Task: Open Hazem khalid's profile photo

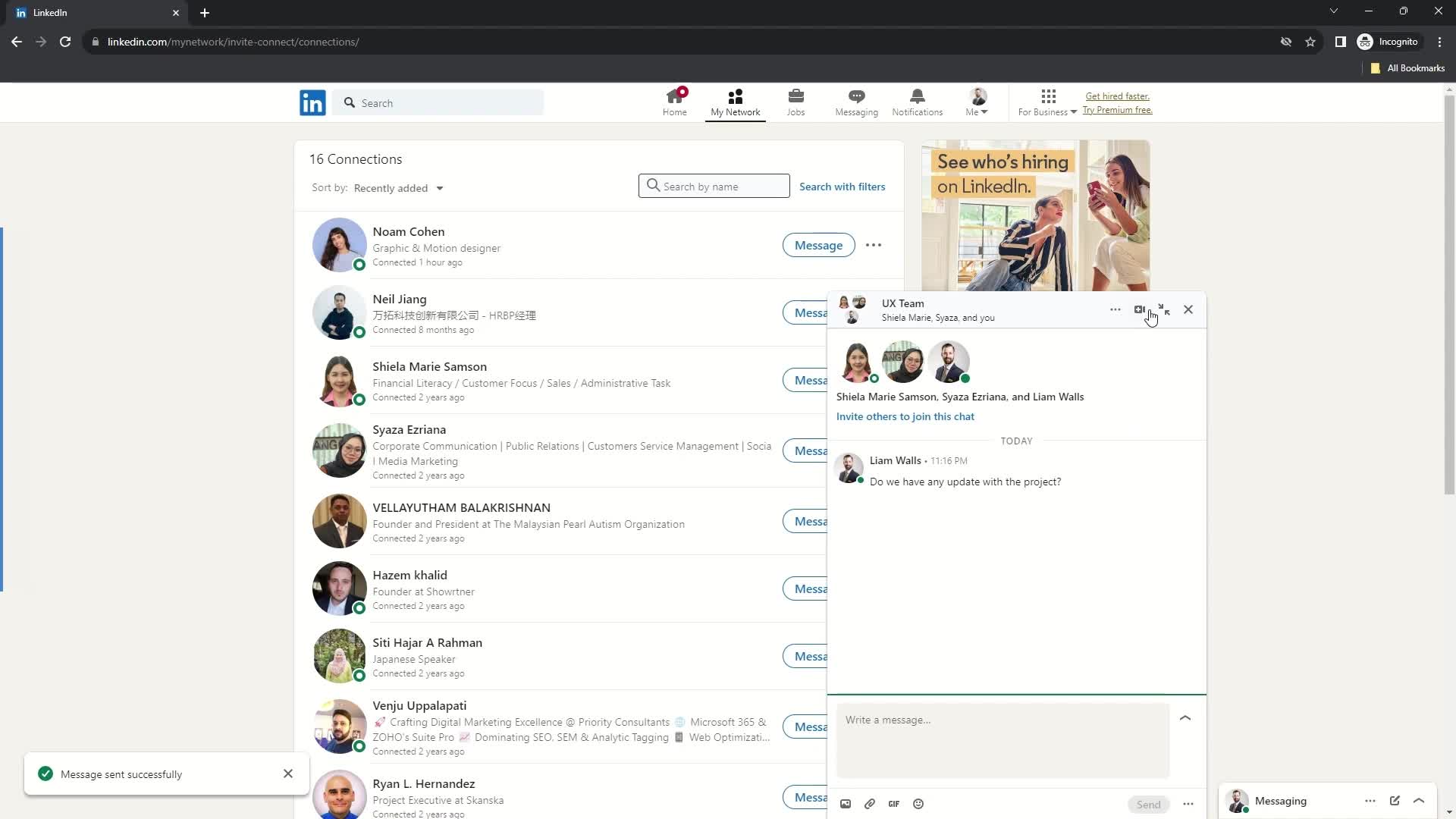Action: click(x=339, y=588)
